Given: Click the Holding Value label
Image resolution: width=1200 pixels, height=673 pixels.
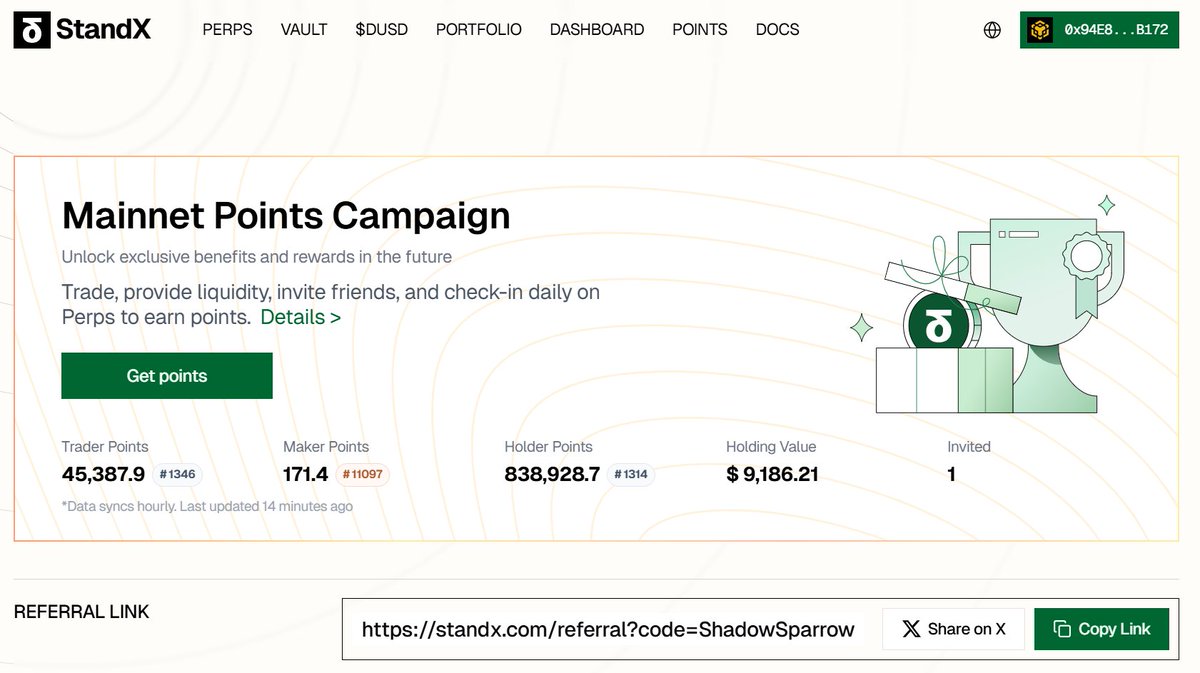Looking at the screenshot, I should pos(771,447).
